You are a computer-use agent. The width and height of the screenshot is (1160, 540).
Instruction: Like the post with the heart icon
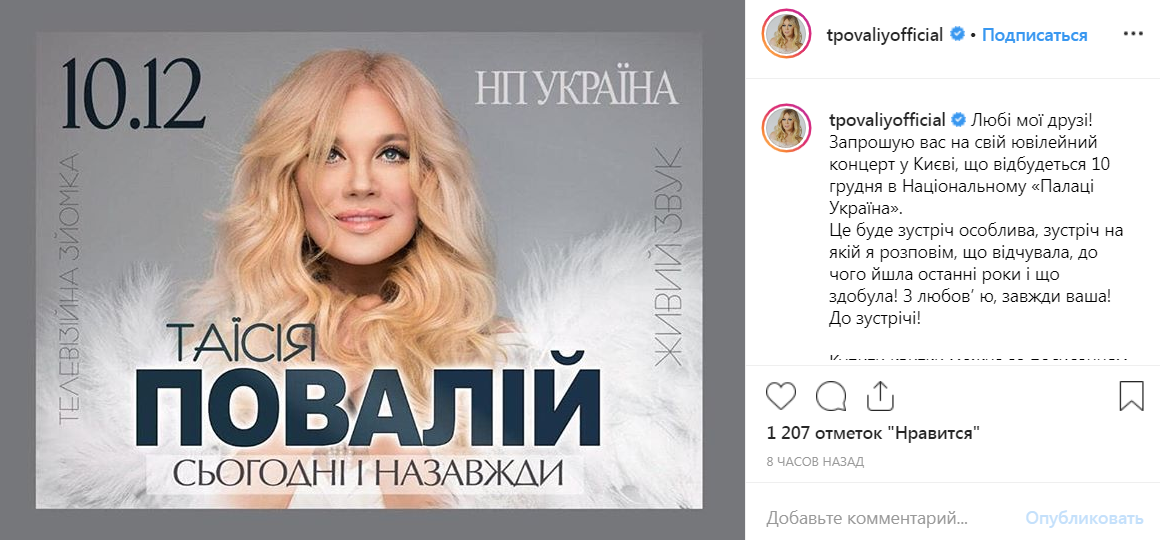[780, 396]
